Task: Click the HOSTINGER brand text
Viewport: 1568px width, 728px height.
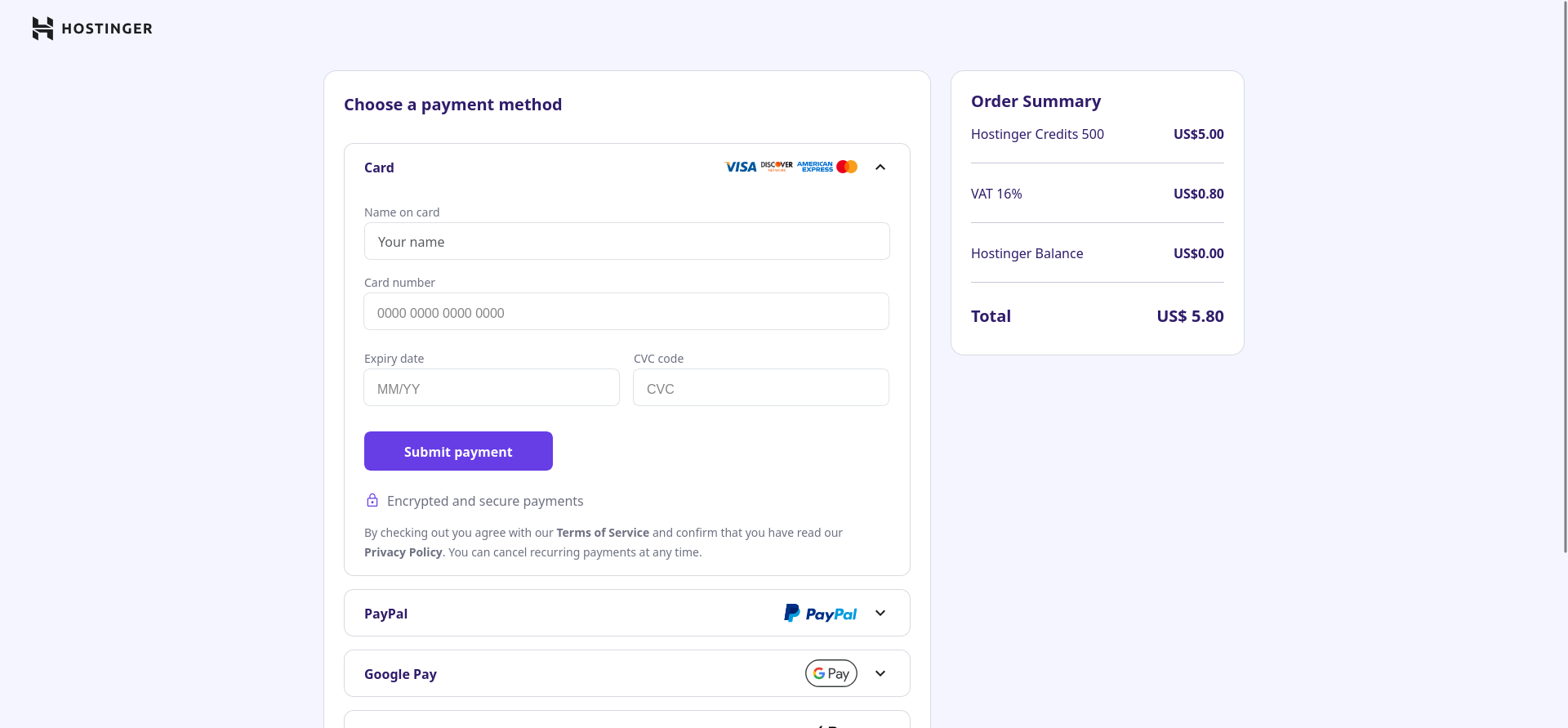Action: point(107,29)
